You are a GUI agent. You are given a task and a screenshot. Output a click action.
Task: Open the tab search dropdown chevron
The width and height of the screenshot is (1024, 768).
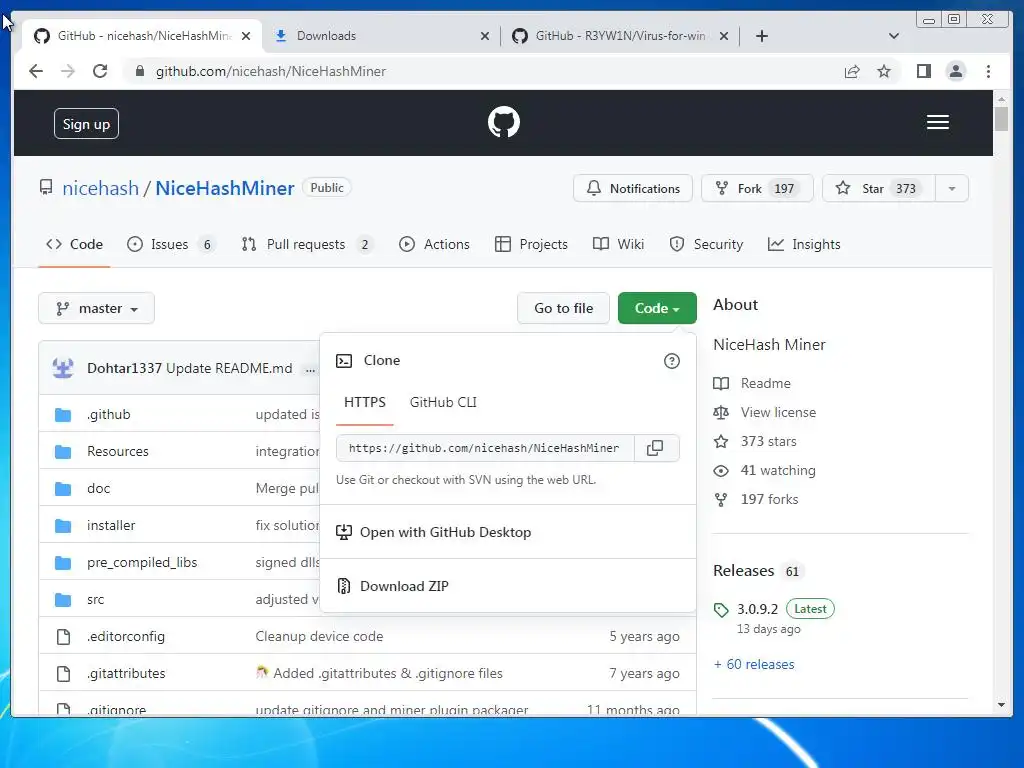894,36
